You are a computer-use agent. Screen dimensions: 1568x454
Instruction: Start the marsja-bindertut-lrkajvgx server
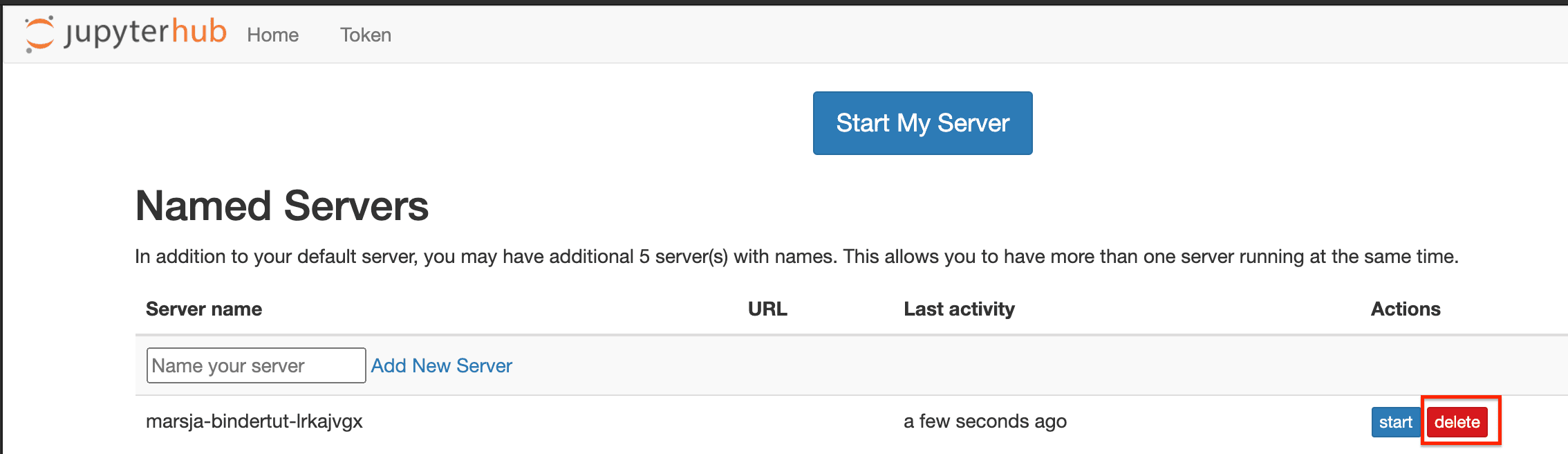[x=1394, y=422]
